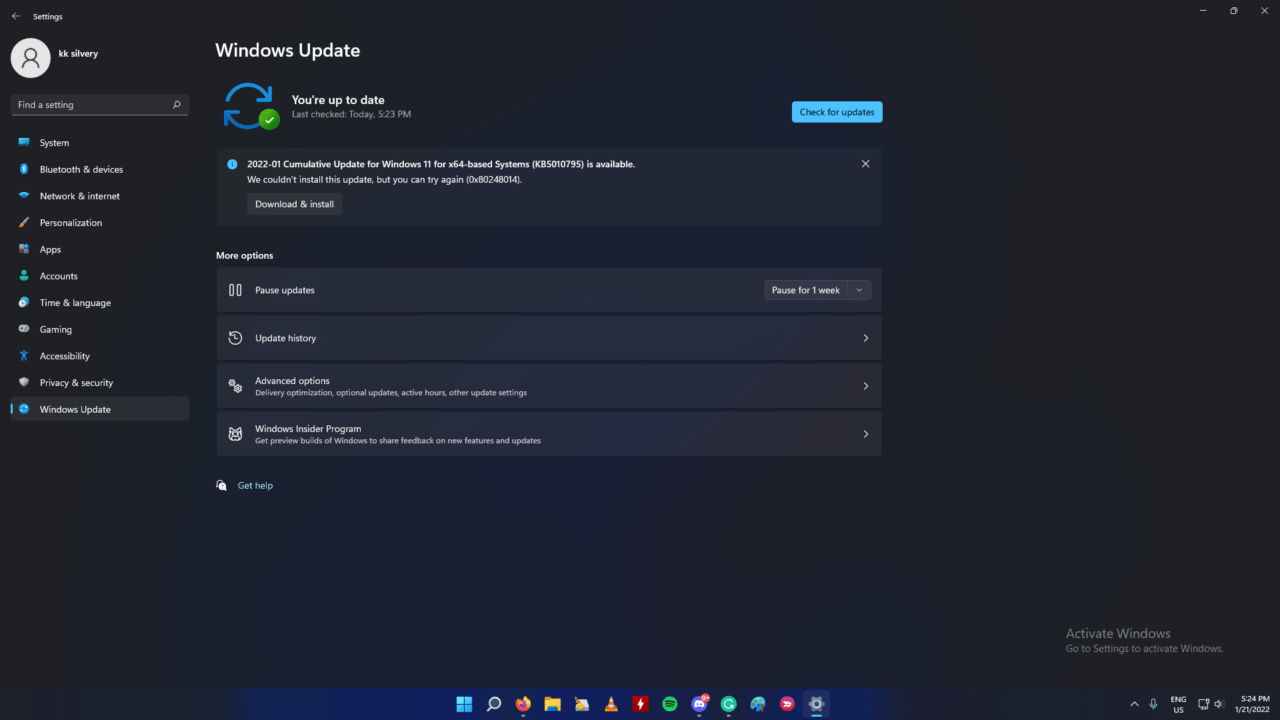Screen dimensions: 1280x720
Task: Launch VLC media player from taskbar
Action: [611, 704]
